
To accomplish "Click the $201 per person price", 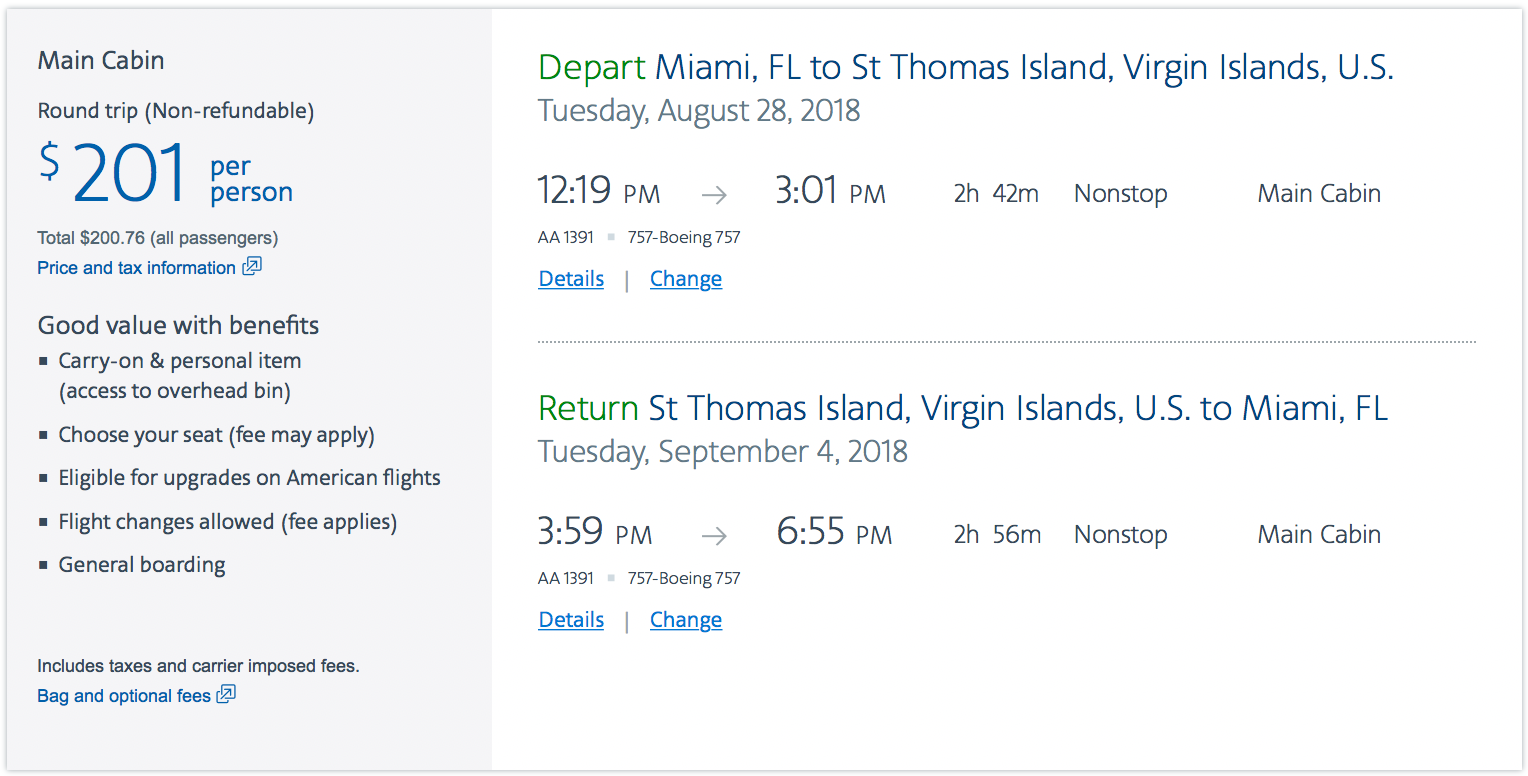I will coord(166,174).
